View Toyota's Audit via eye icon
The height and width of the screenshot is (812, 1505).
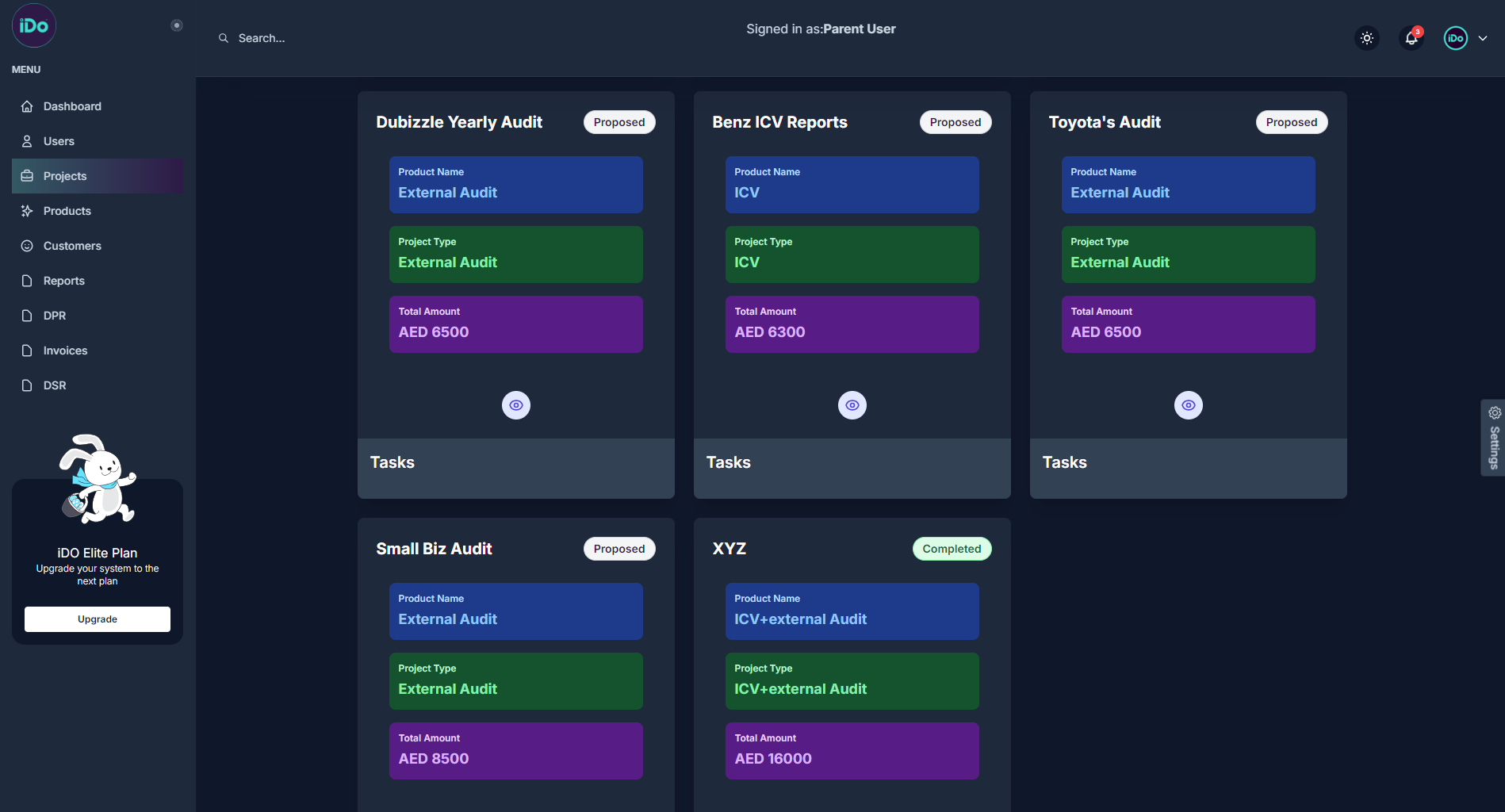point(1188,405)
